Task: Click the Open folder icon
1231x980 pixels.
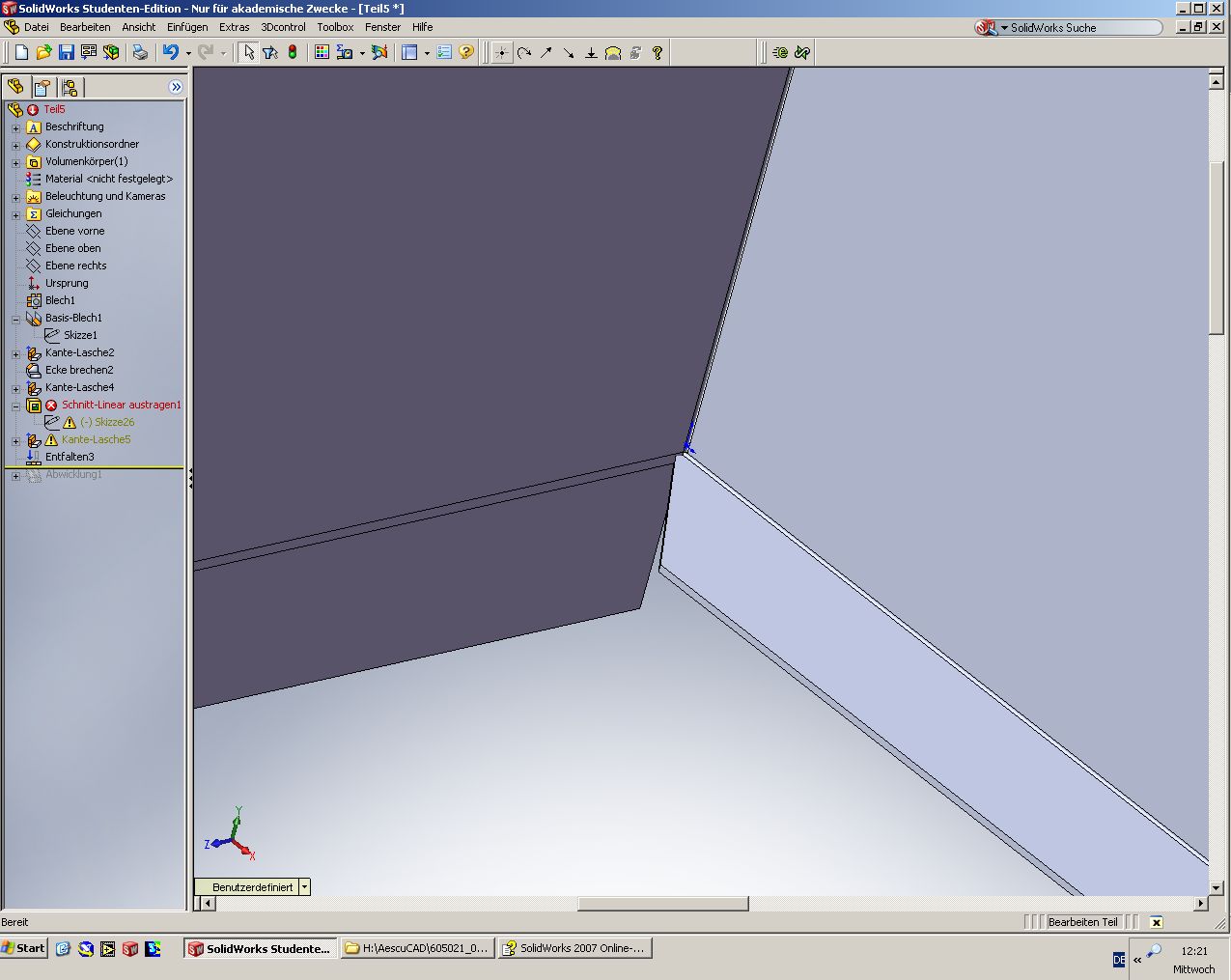Action: pyautogui.click(x=43, y=52)
